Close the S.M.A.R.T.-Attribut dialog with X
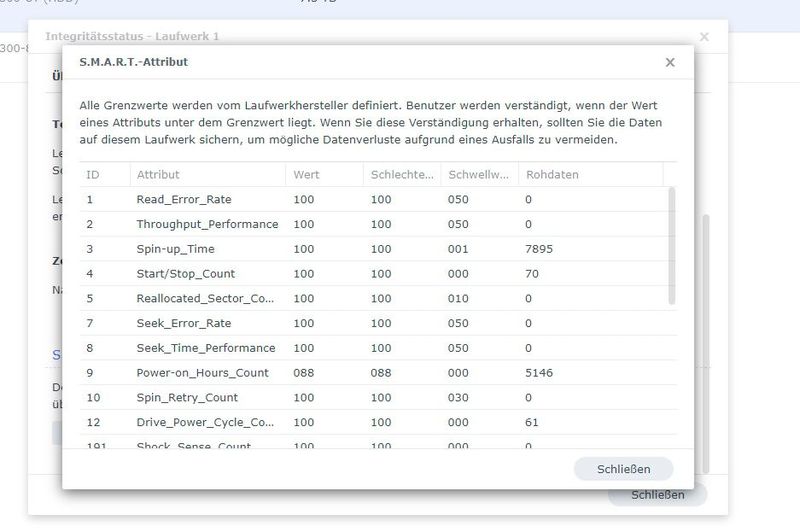The height and width of the screenshot is (532, 800). point(670,62)
